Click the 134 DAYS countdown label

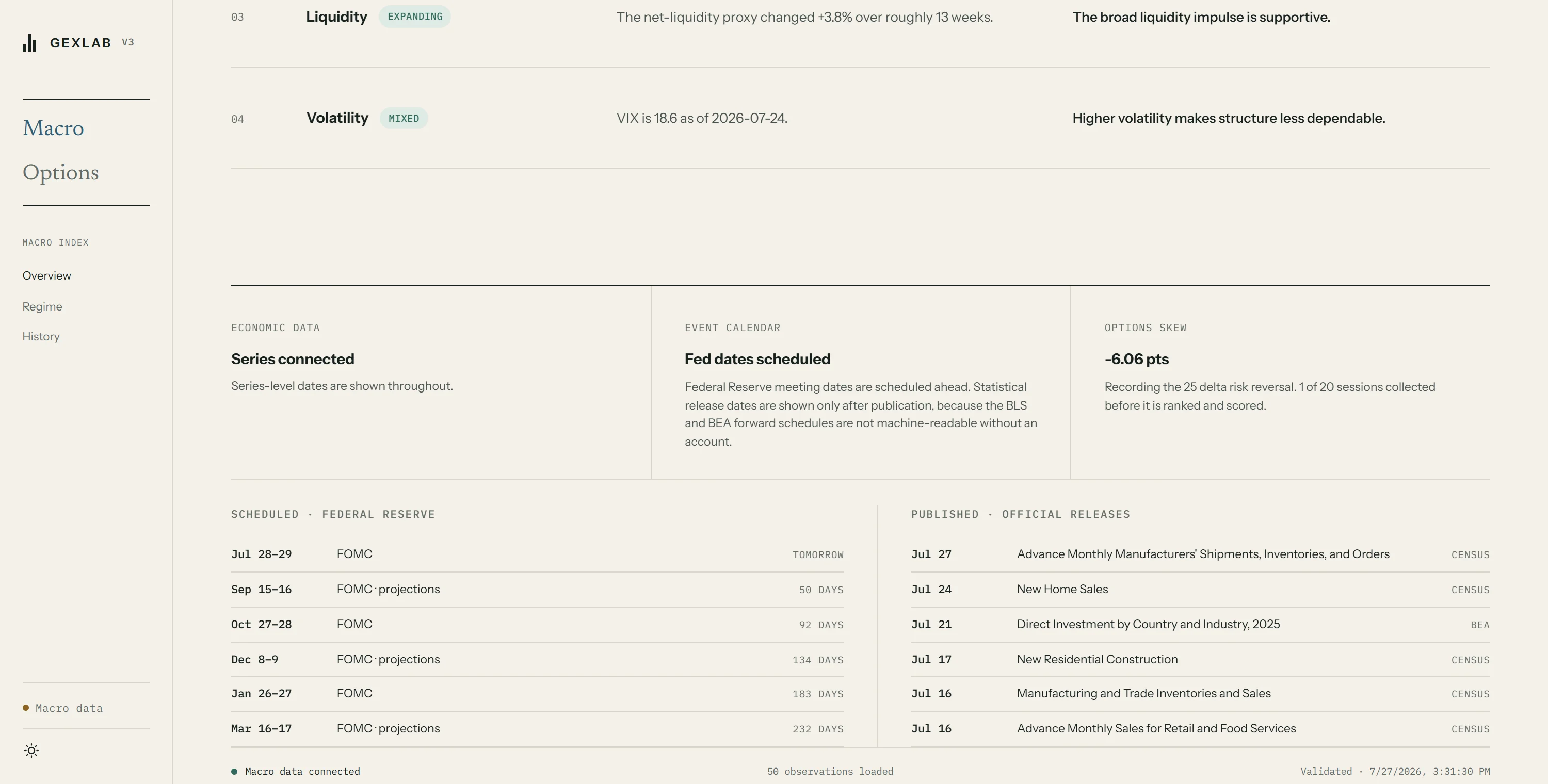818,660
